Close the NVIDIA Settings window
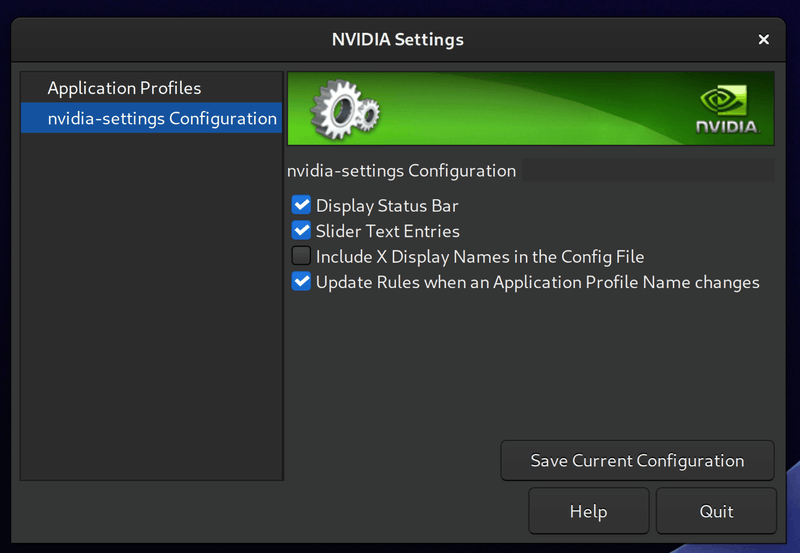Screen dimensions: 800x553 tap(763, 39)
